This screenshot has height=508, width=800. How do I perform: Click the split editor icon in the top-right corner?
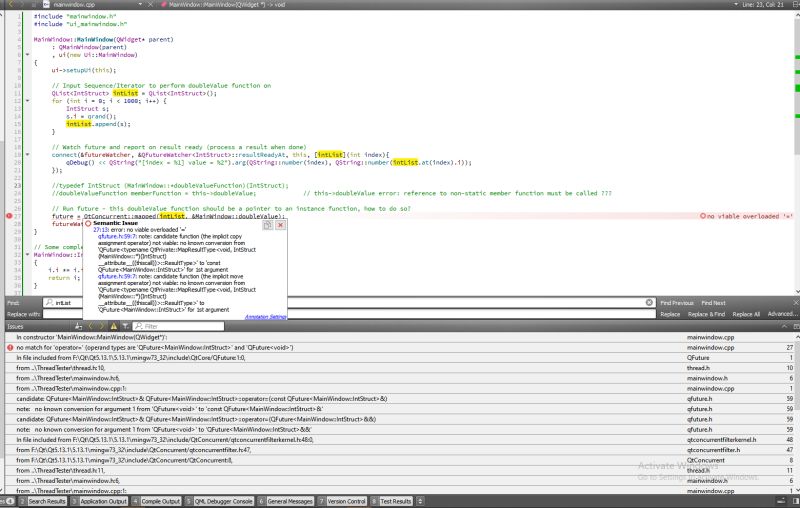tap(796, 4)
